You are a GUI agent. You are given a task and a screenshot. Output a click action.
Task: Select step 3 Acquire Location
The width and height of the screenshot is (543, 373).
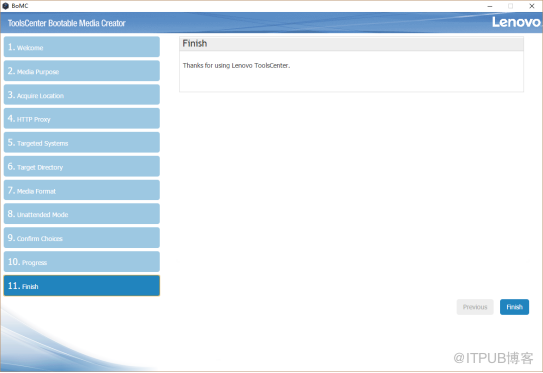pyautogui.click(x=82, y=95)
